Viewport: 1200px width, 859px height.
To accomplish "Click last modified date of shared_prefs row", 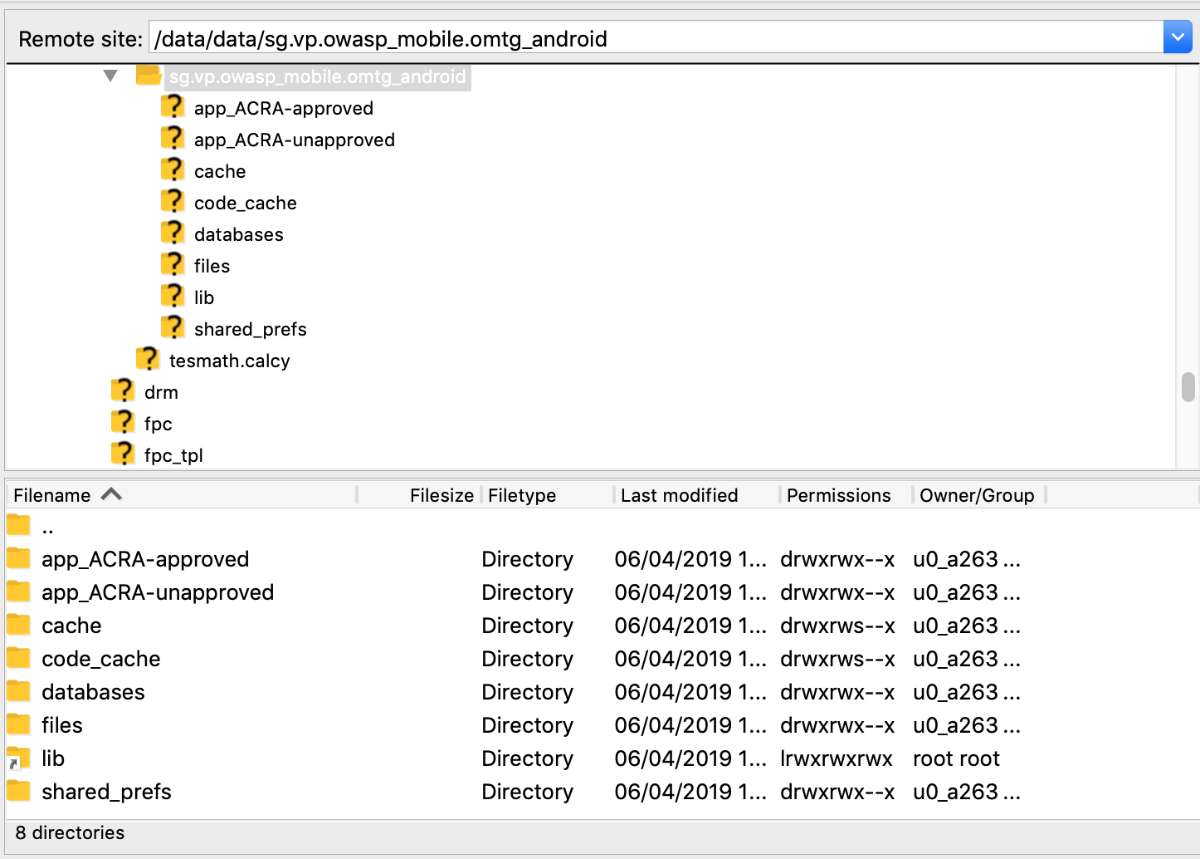I will tap(691, 792).
